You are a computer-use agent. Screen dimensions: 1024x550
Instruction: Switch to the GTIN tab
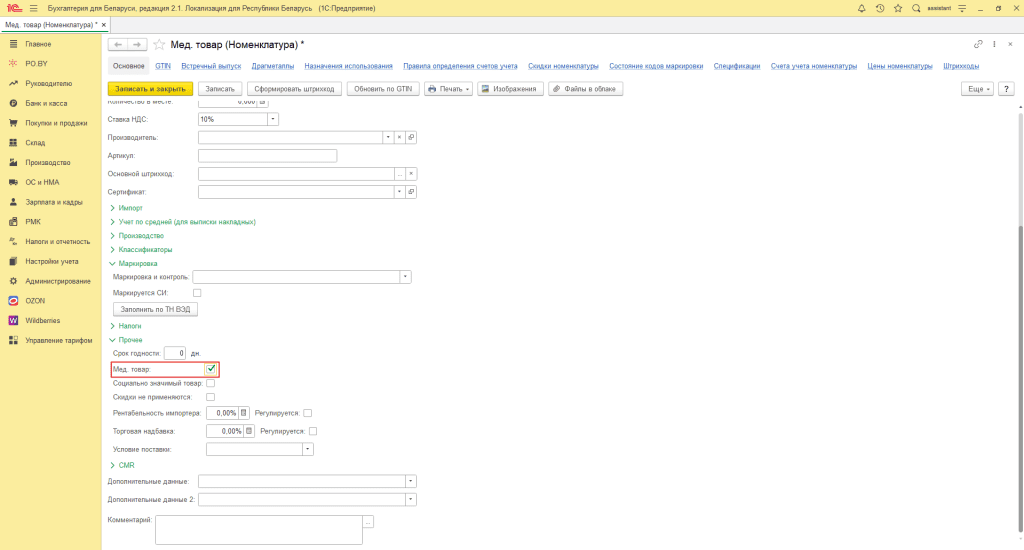coord(163,66)
